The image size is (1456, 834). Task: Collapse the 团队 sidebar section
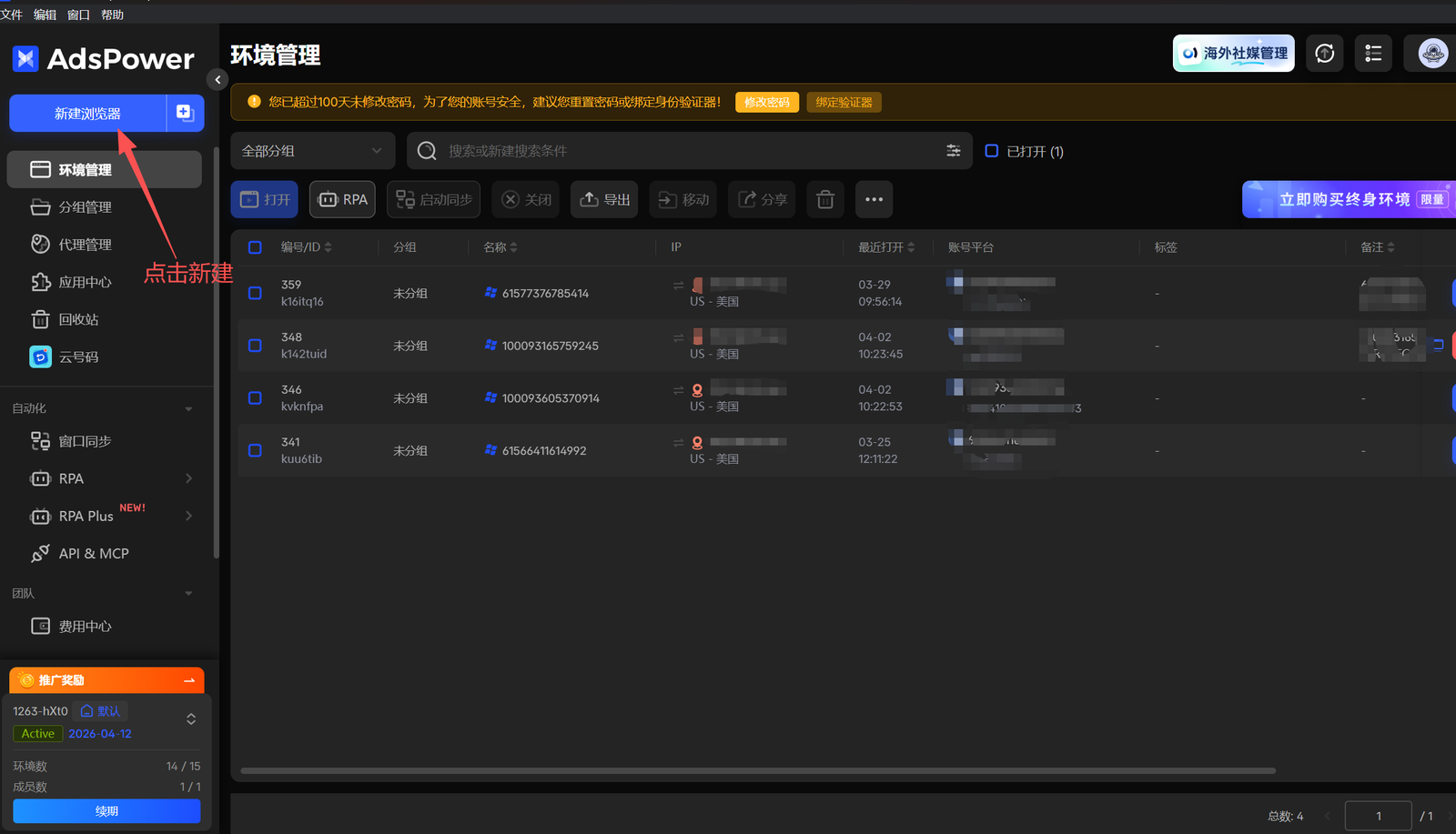click(x=188, y=594)
